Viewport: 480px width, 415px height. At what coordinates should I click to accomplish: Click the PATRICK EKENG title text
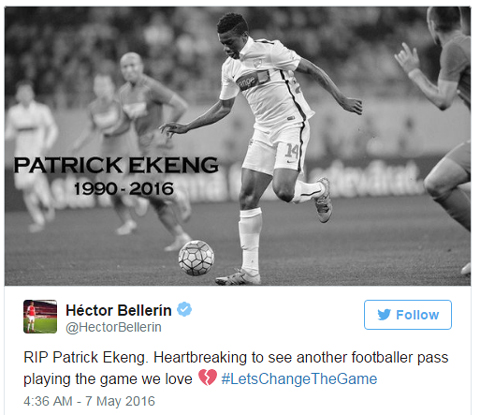click(x=116, y=165)
